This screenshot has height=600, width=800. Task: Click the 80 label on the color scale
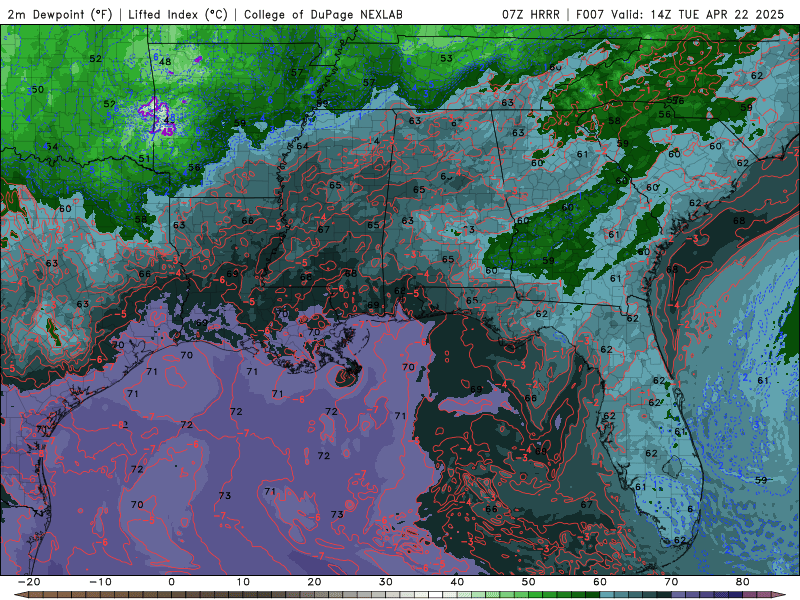[x=743, y=582]
